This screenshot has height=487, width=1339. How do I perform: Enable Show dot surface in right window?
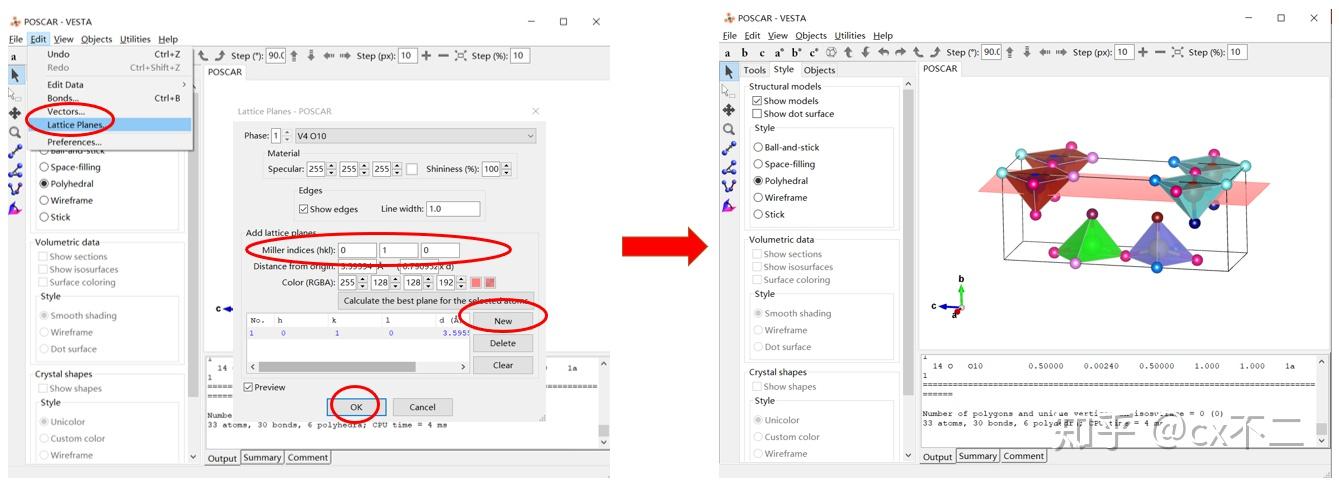coord(757,113)
